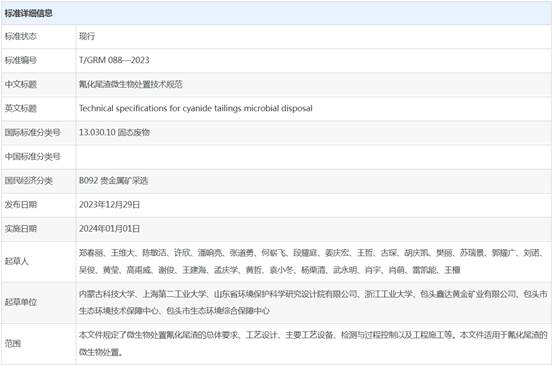The height and width of the screenshot is (365, 553).
Task: Select English title Technical specifications text
Action: tap(196, 108)
